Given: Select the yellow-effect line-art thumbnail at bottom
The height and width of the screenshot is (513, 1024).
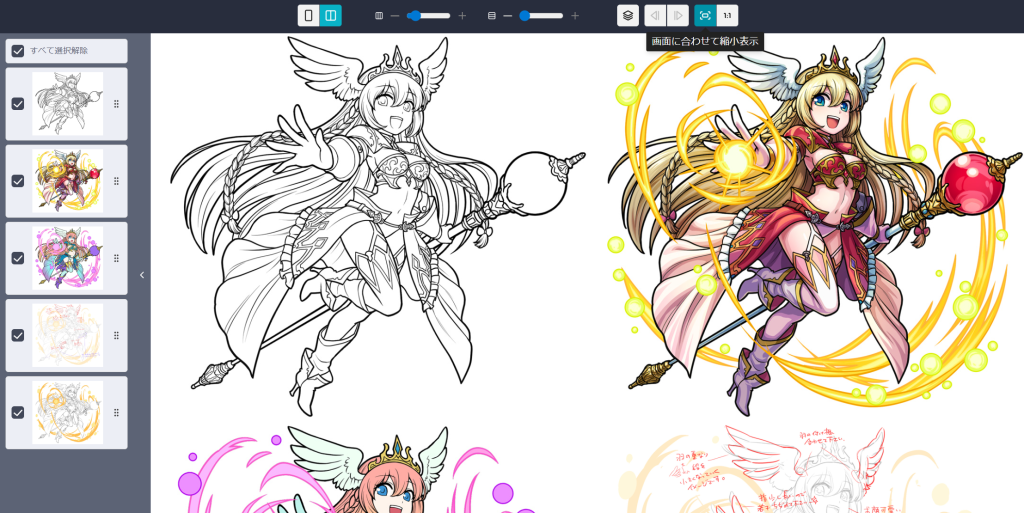Looking at the screenshot, I should pyautogui.click(x=67, y=412).
